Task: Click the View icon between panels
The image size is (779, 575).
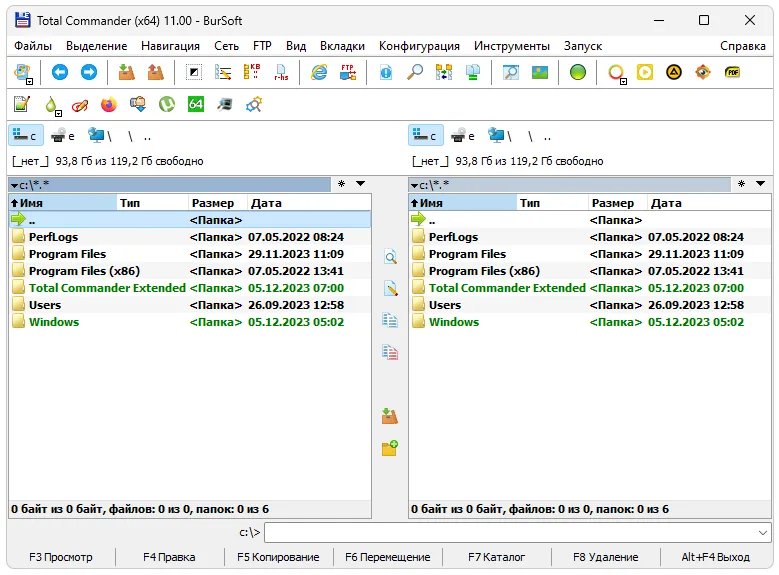Action: pos(390,257)
